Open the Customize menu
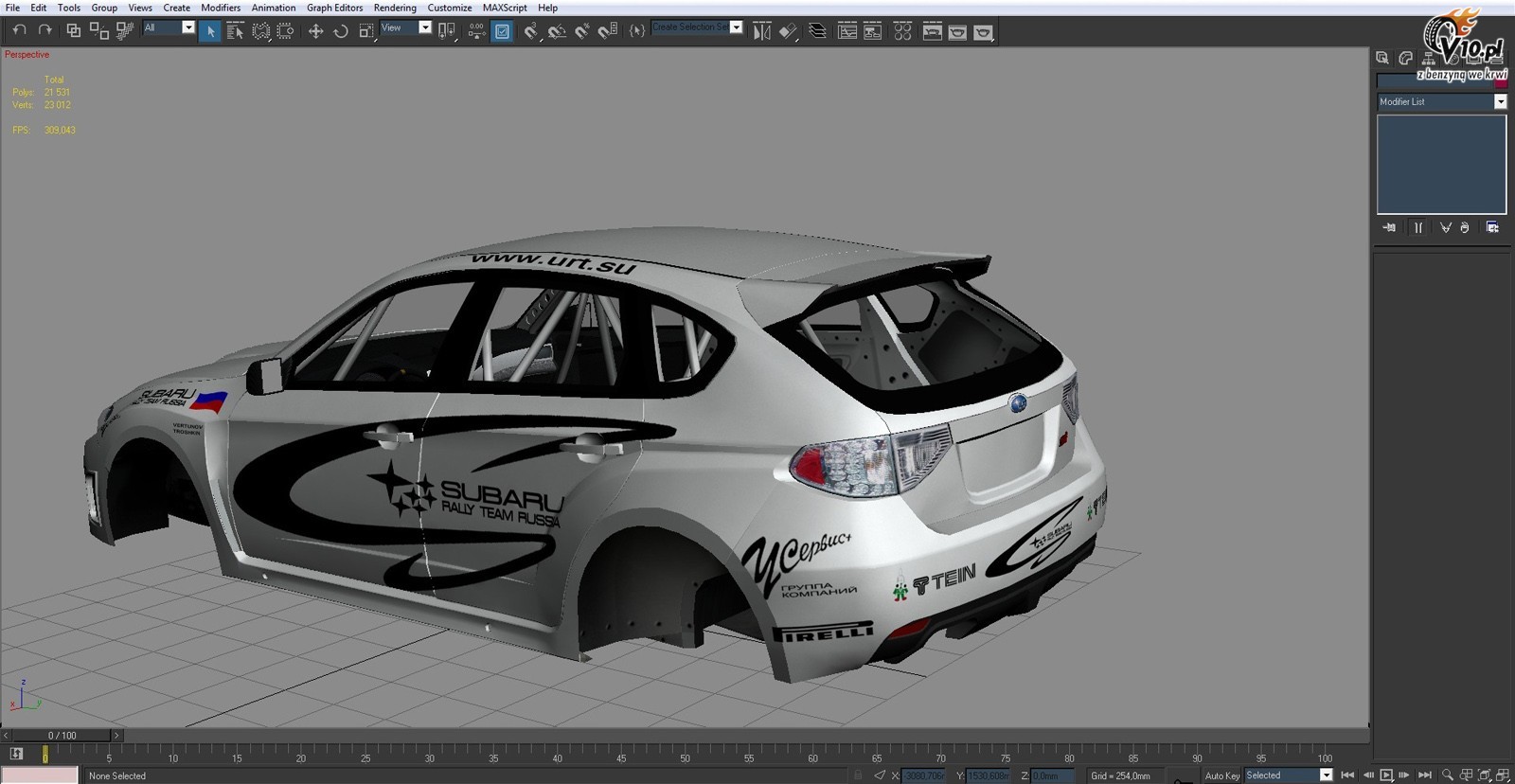This screenshot has width=1515, height=784. point(450,8)
